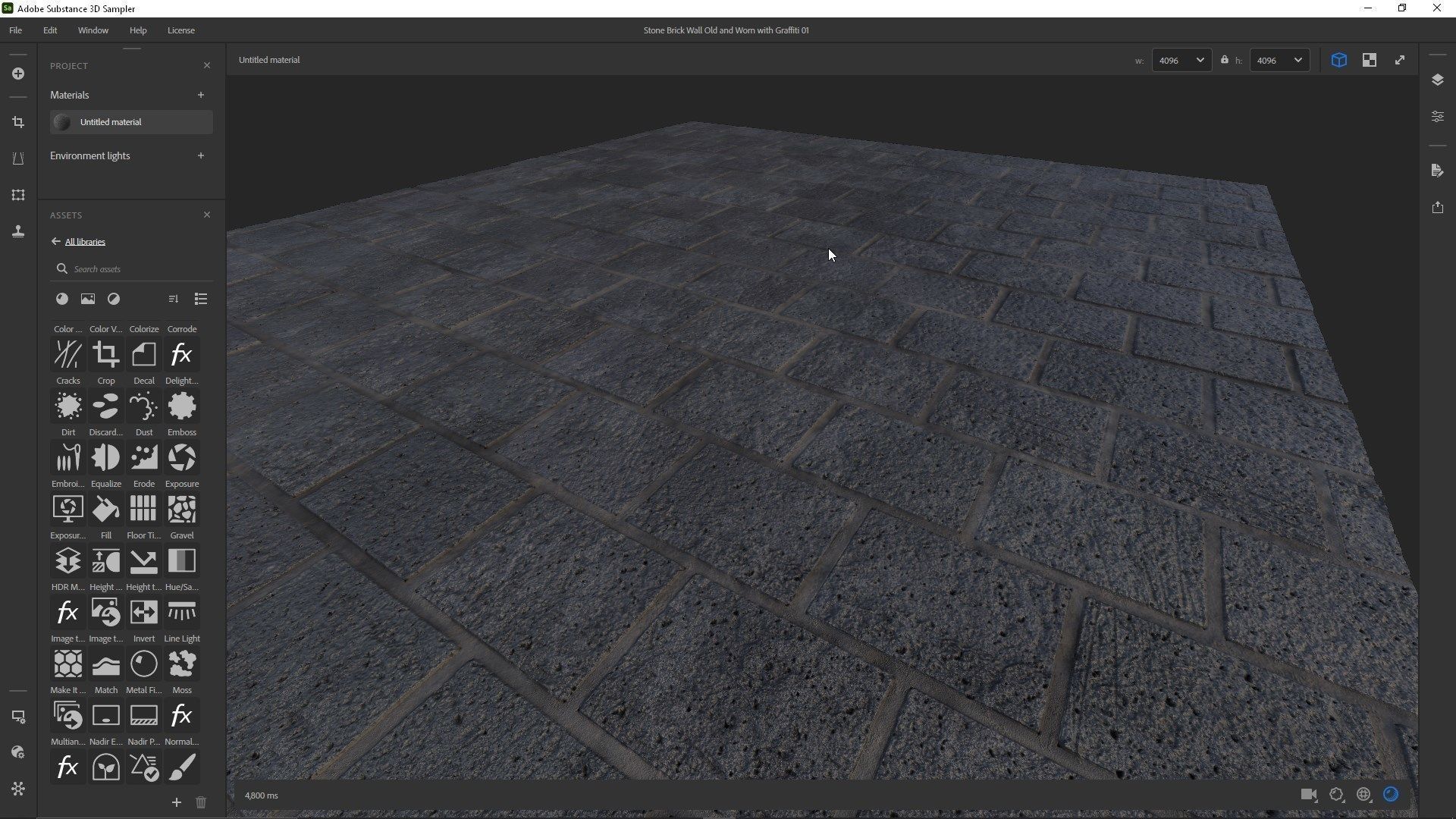Image resolution: width=1456 pixels, height=819 pixels.
Task: Add a new environment light
Action: 200,155
